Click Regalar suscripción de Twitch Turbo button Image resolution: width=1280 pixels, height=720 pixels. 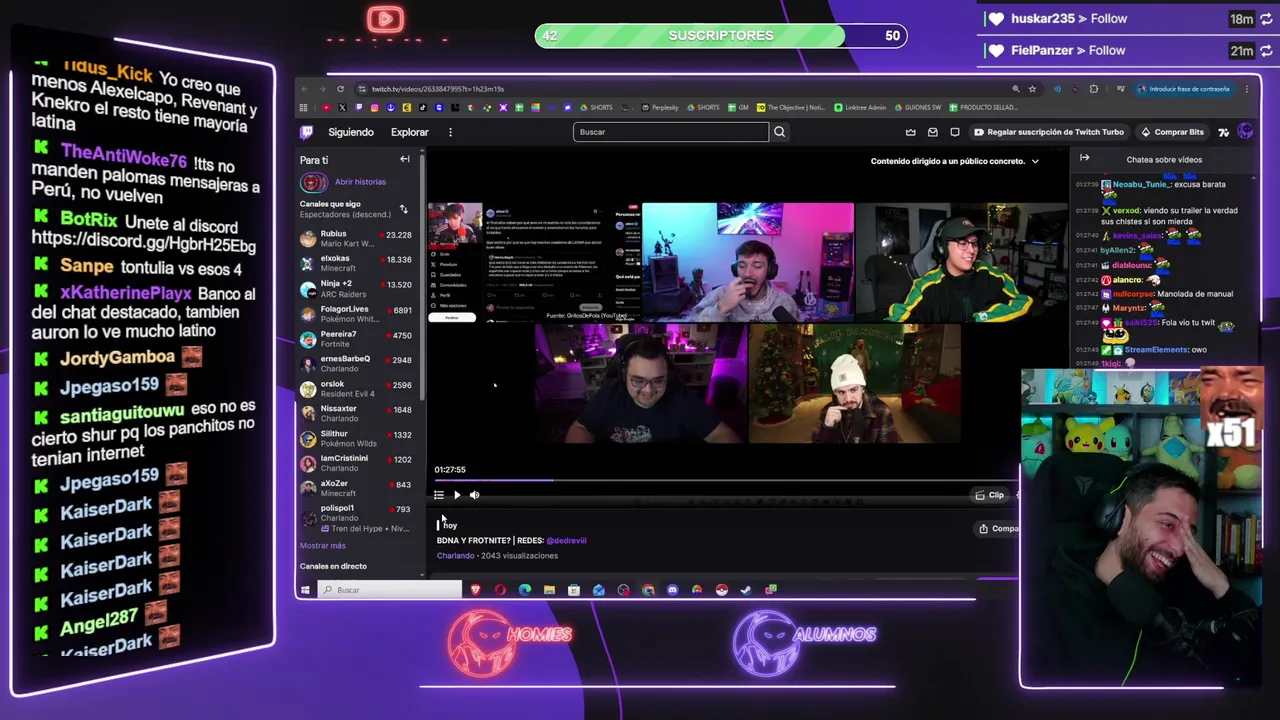(1049, 132)
